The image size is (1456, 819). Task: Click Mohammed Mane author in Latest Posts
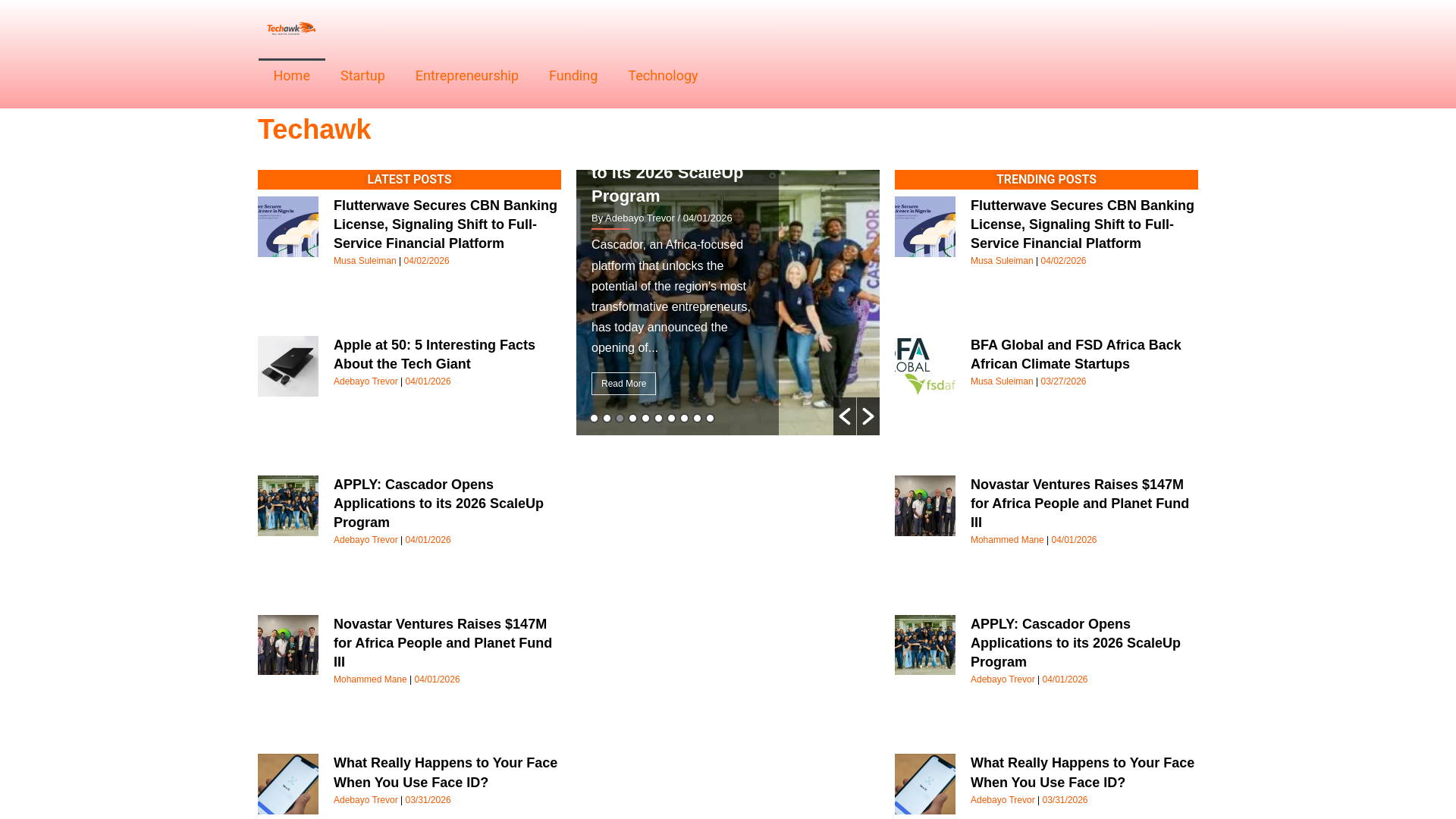coord(370,679)
